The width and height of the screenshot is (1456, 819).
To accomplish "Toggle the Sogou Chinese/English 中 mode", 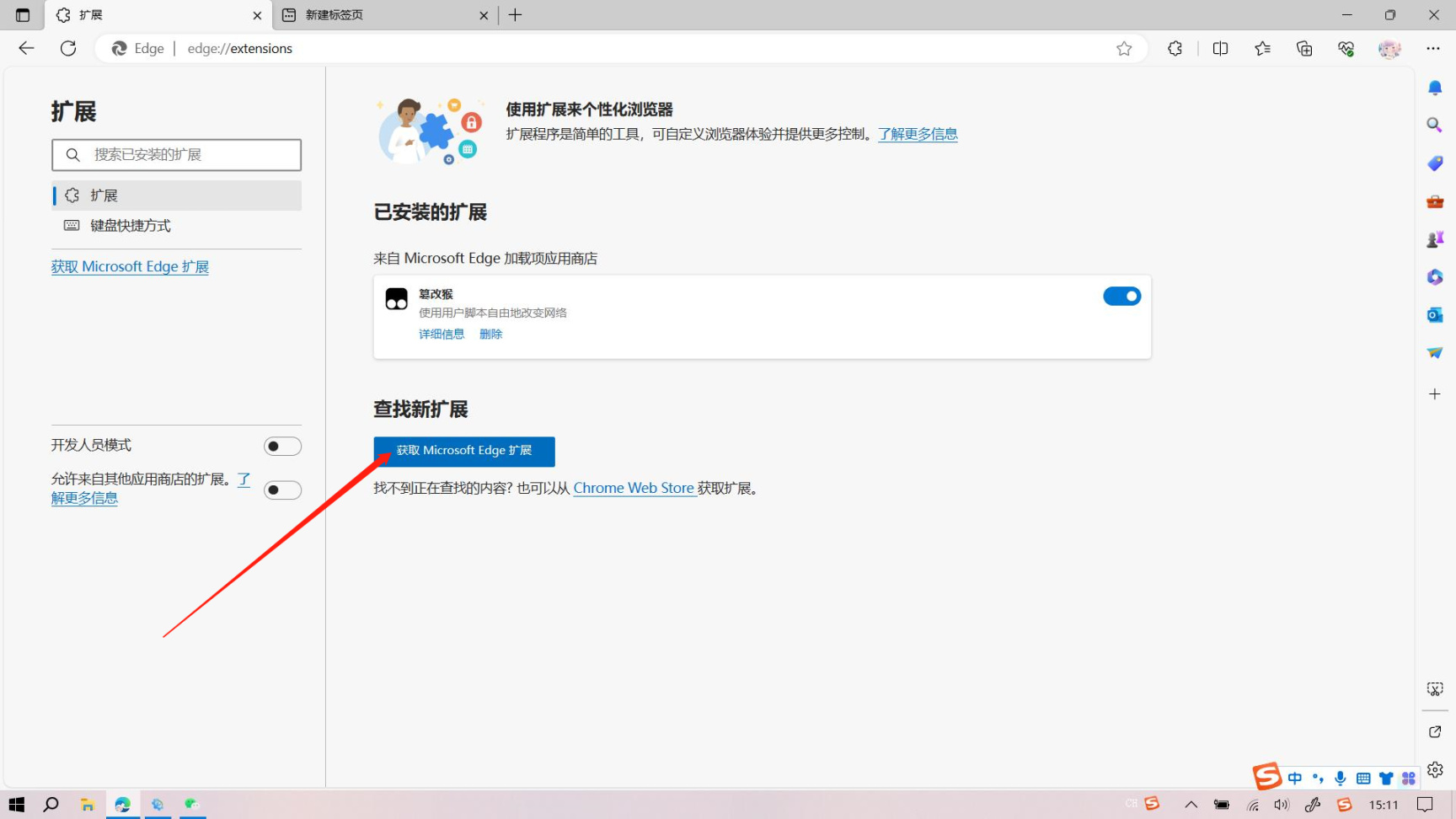I will coord(1294,779).
